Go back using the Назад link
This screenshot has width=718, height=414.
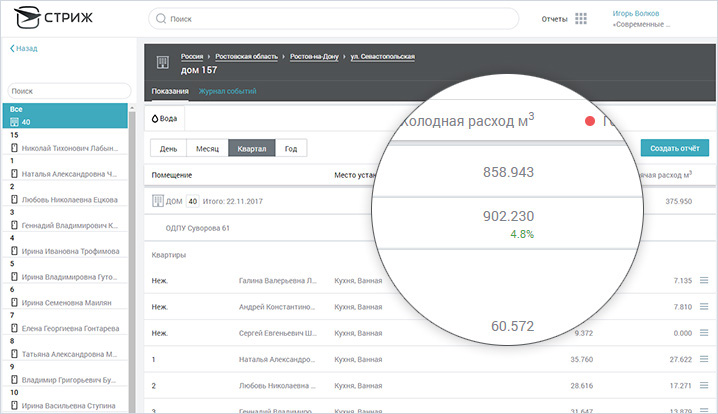pyautogui.click(x=24, y=48)
